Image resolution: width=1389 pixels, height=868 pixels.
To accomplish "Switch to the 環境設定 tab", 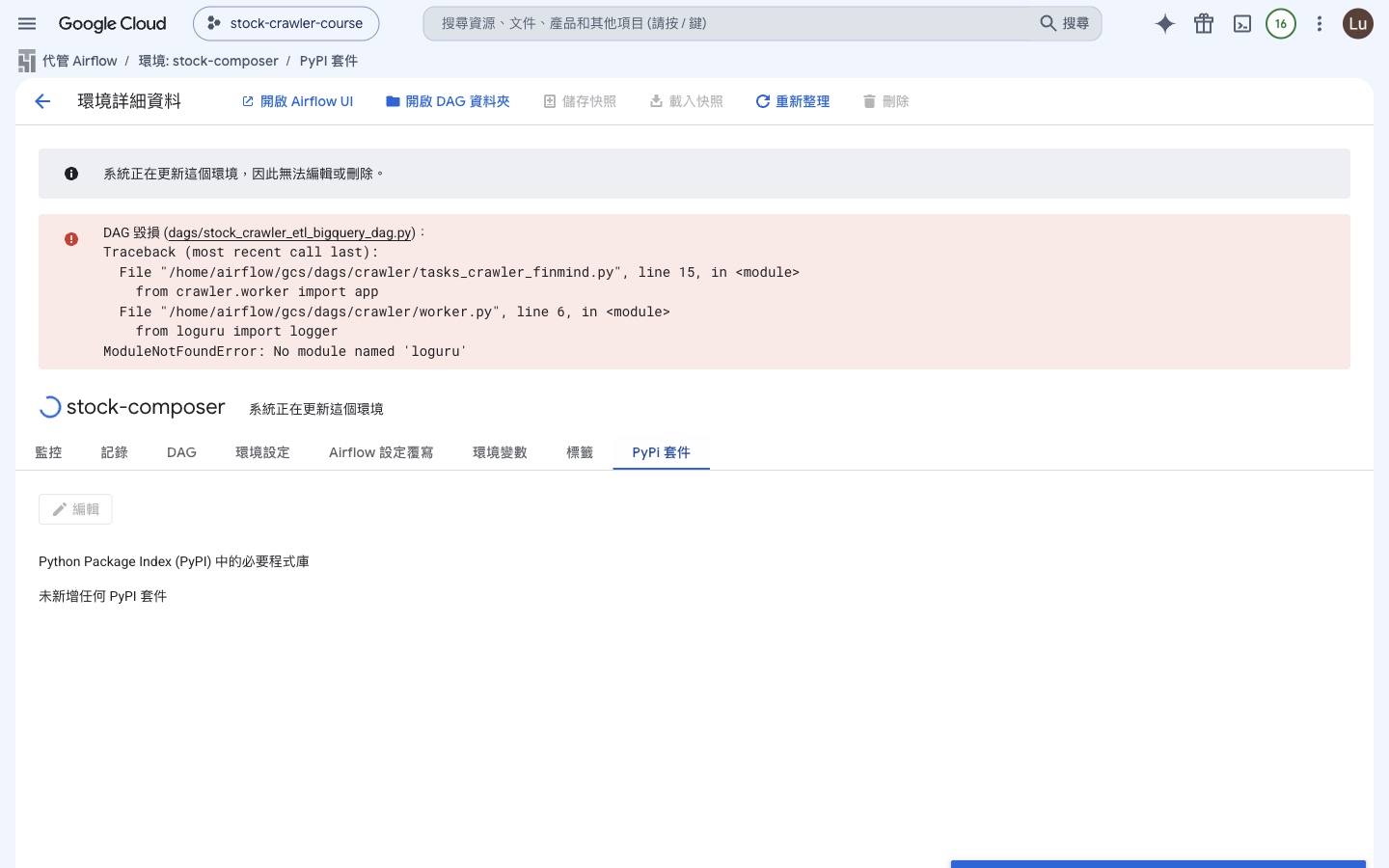I will pos(262,452).
